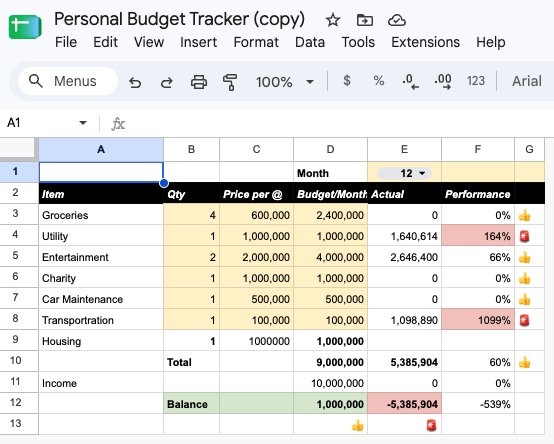
Task: Open the Extensions menu
Action: (425, 42)
